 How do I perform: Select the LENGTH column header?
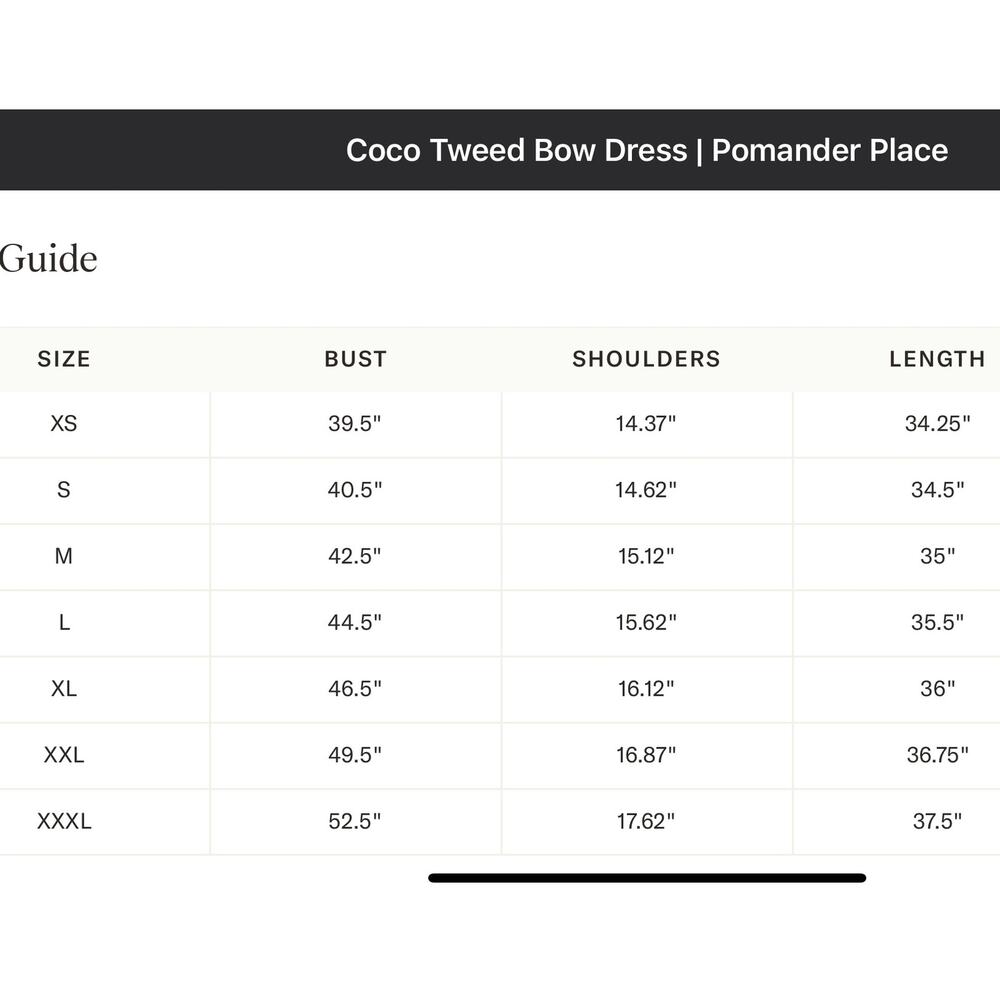click(937, 359)
